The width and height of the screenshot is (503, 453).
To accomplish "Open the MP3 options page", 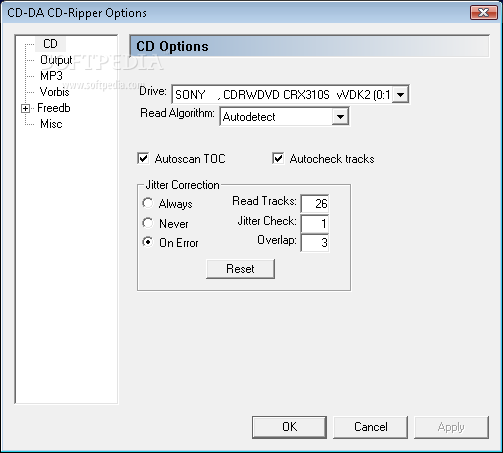I will click(51, 76).
